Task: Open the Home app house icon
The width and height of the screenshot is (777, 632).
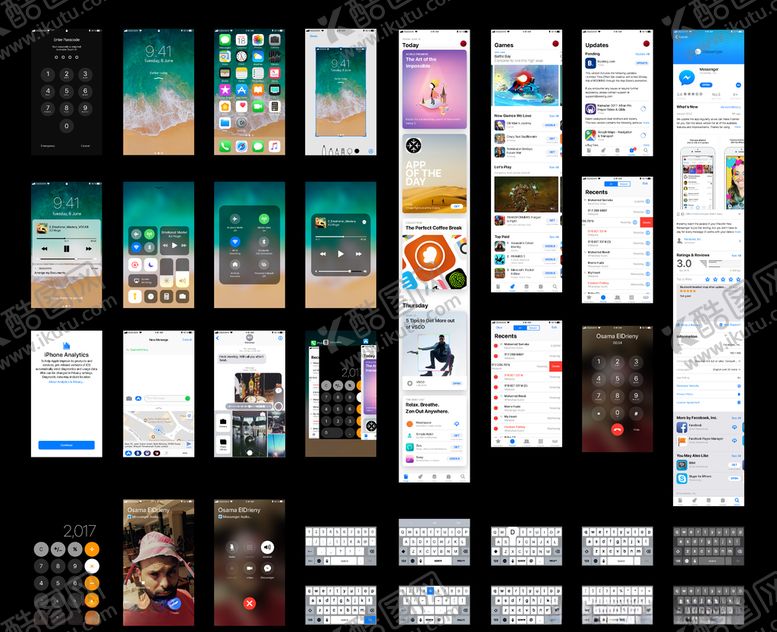Action: (x=225, y=106)
